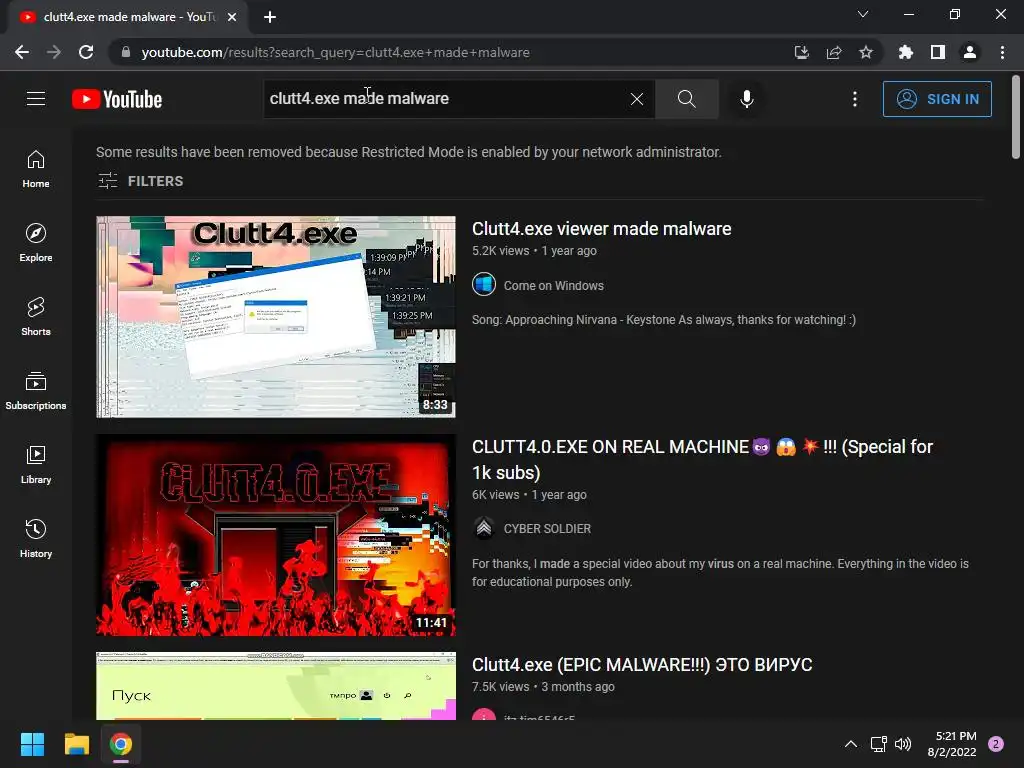
Task: Go back with the browser back arrow
Action: click(22, 52)
